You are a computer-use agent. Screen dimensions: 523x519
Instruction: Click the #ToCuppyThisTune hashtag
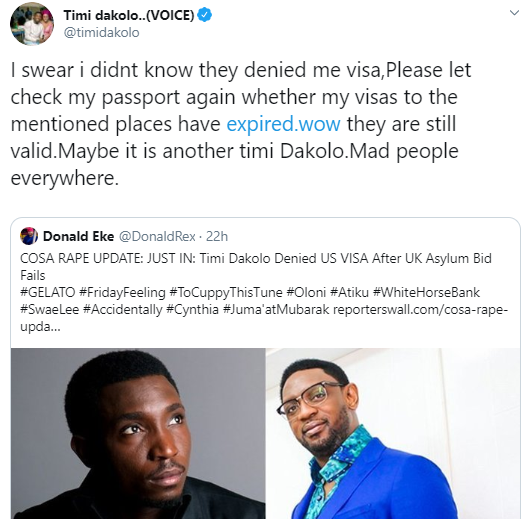[x=226, y=293]
